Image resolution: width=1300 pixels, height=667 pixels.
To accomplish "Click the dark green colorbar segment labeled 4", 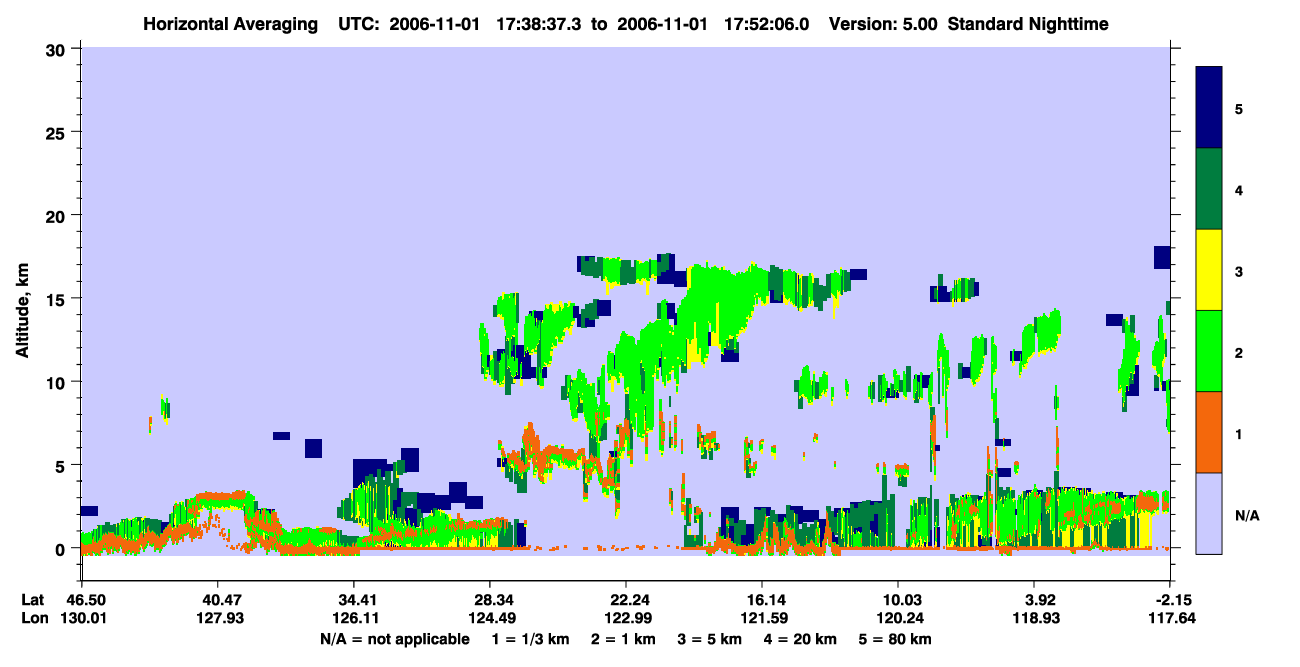I will [1209, 189].
